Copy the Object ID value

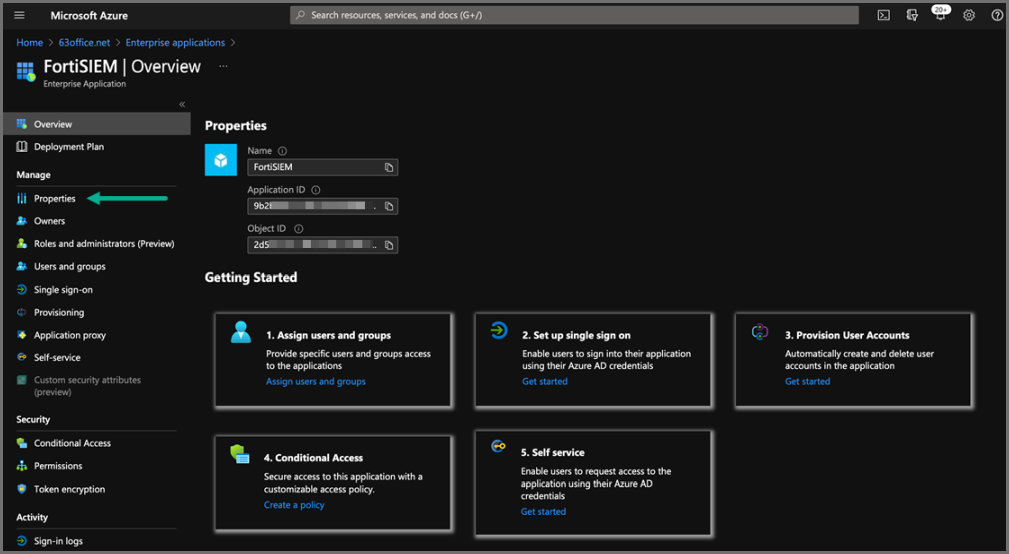click(389, 245)
